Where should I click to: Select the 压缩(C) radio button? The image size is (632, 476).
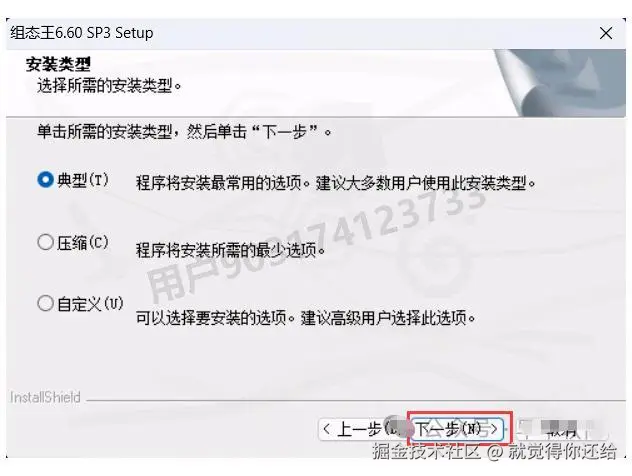(x=46, y=242)
